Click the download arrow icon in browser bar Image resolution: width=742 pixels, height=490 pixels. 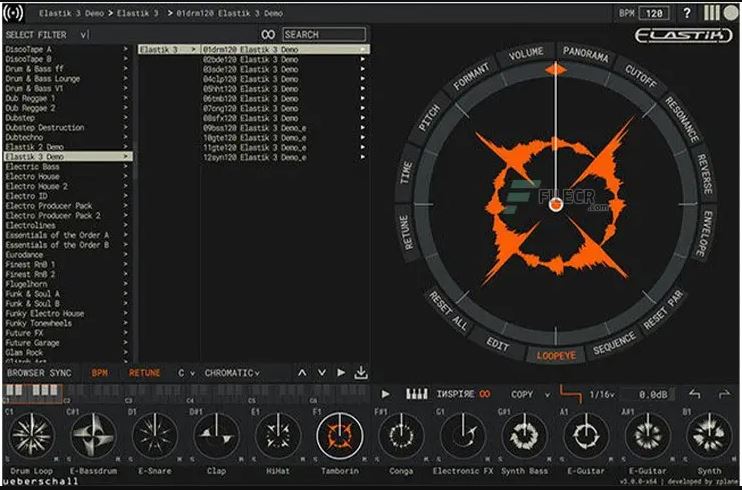pos(361,373)
